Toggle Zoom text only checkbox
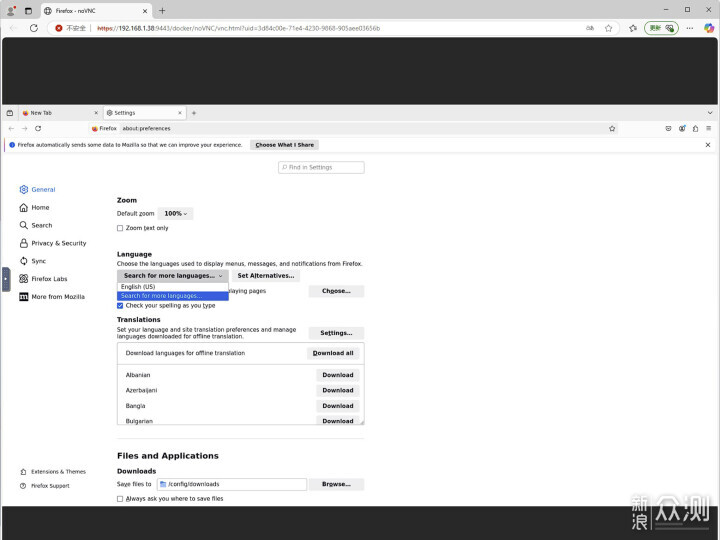 (120, 228)
